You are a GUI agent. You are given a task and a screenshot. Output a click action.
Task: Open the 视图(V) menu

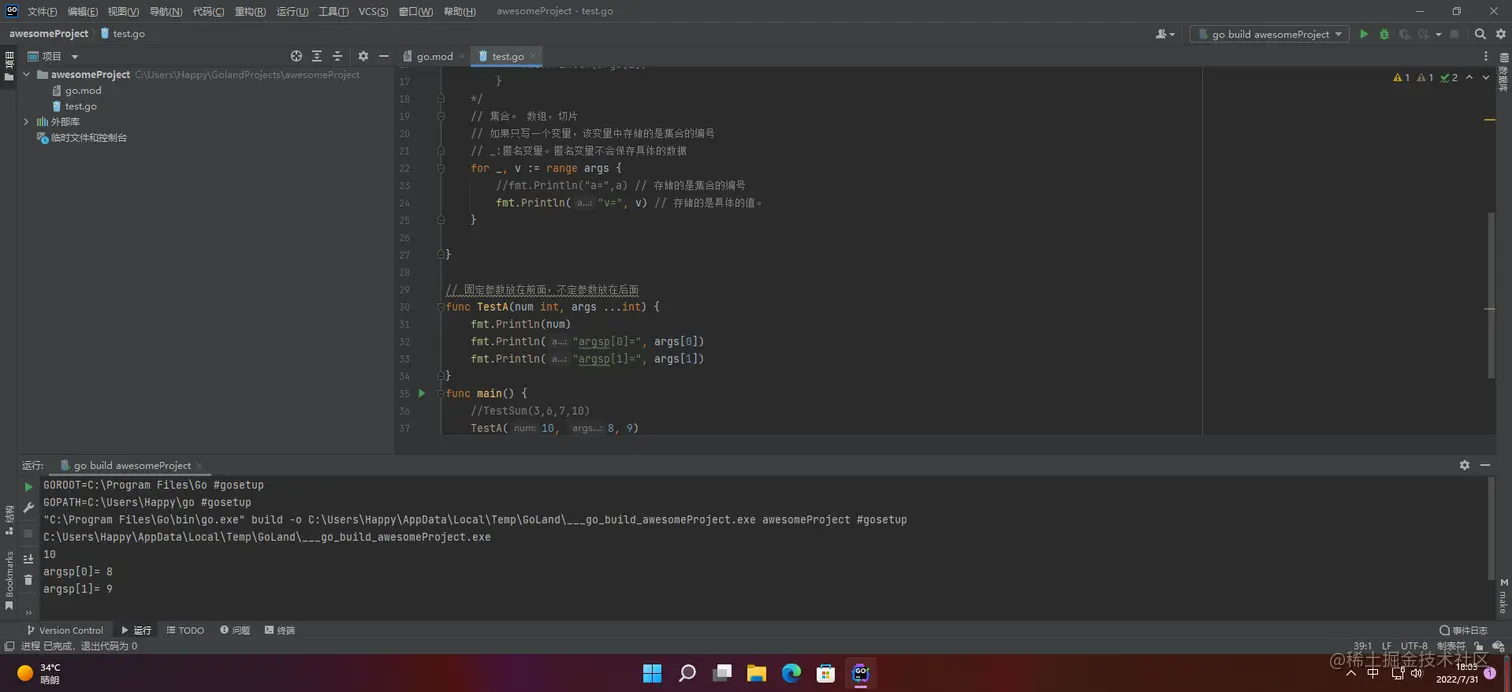[x=123, y=11]
